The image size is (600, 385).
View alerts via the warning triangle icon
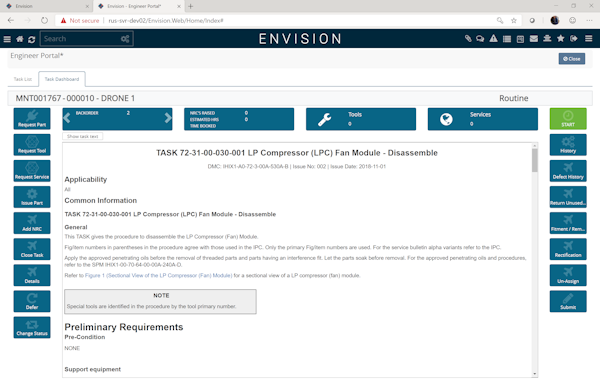(494, 39)
